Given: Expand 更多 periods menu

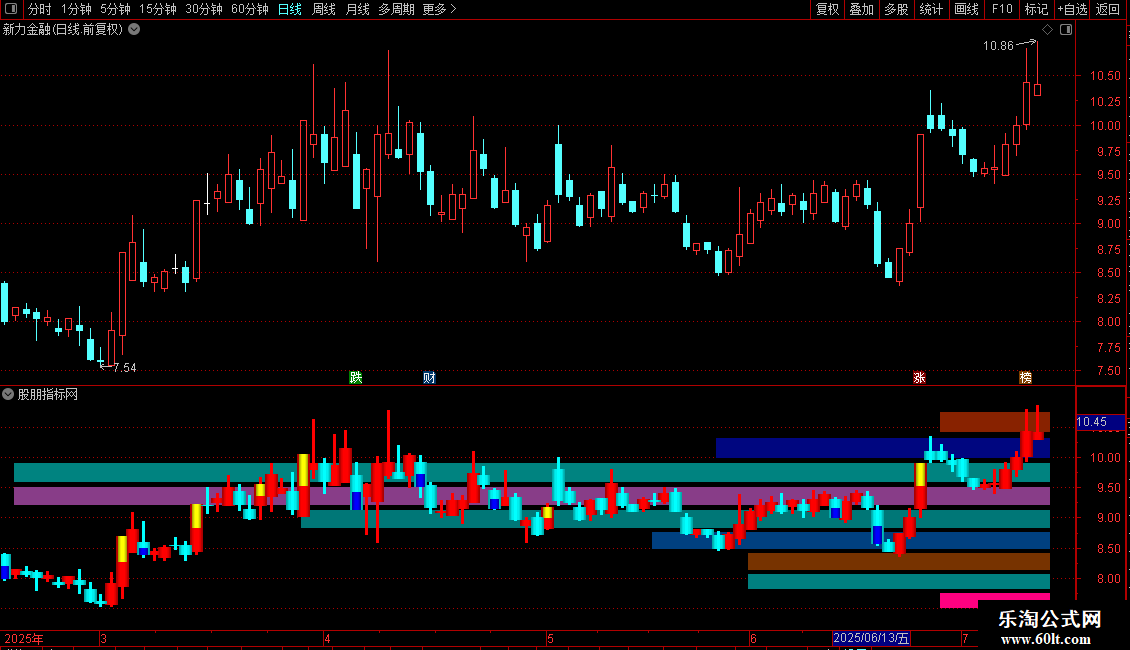Looking at the screenshot, I should [x=439, y=9].
